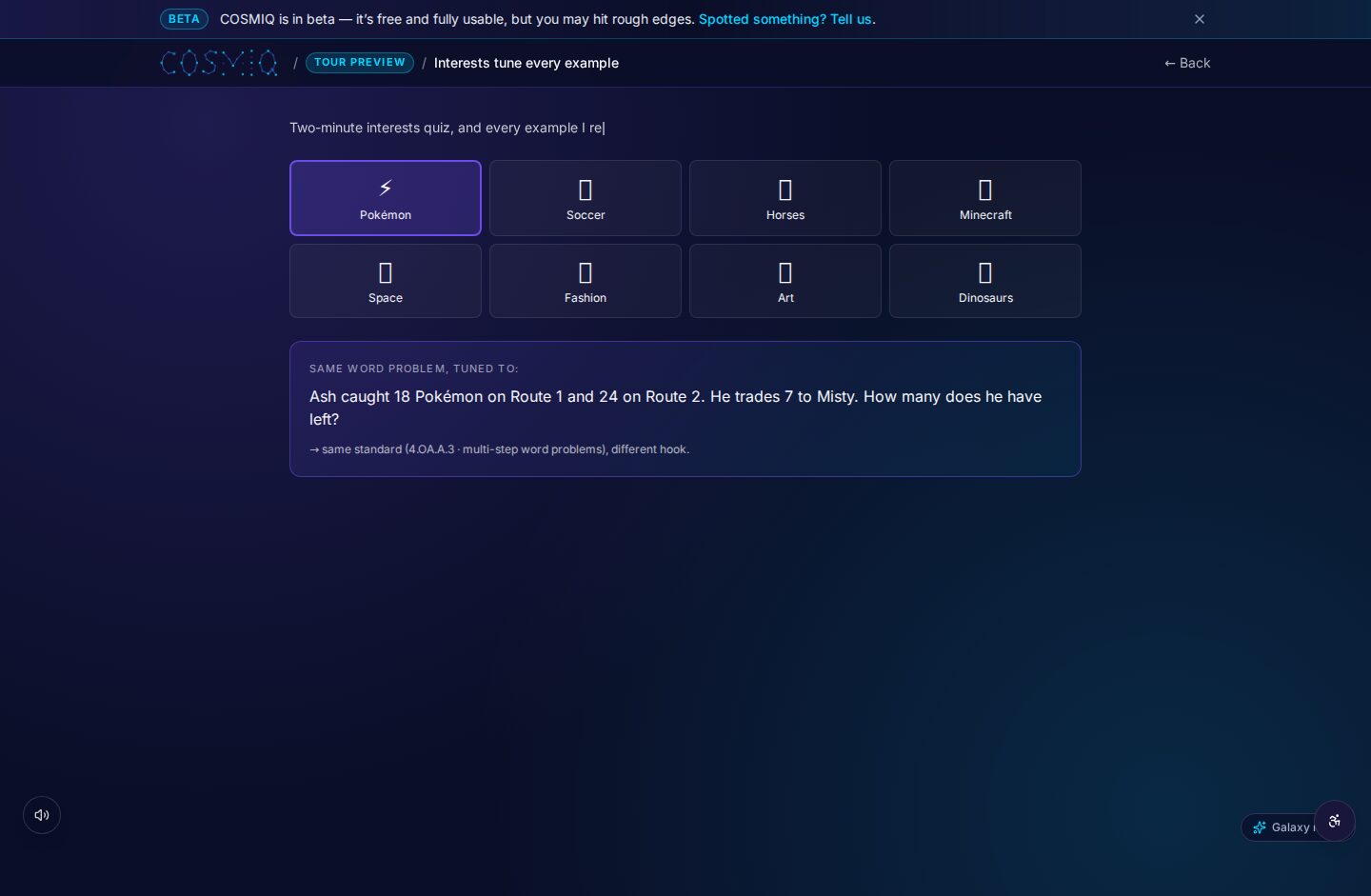1371x896 pixels.
Task: Select the Dinosaurs interest card
Action: click(x=985, y=281)
